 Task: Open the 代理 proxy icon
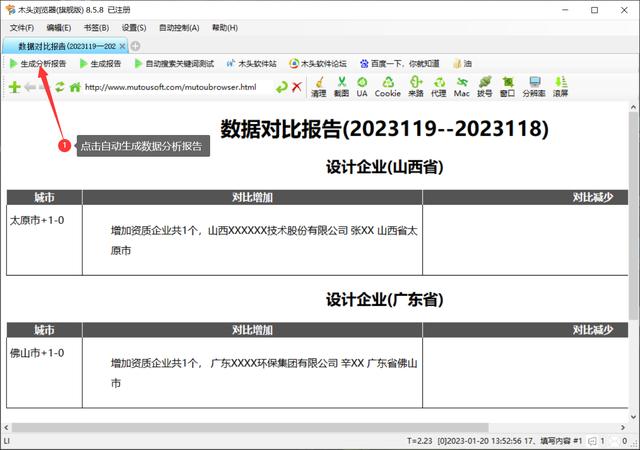439,87
